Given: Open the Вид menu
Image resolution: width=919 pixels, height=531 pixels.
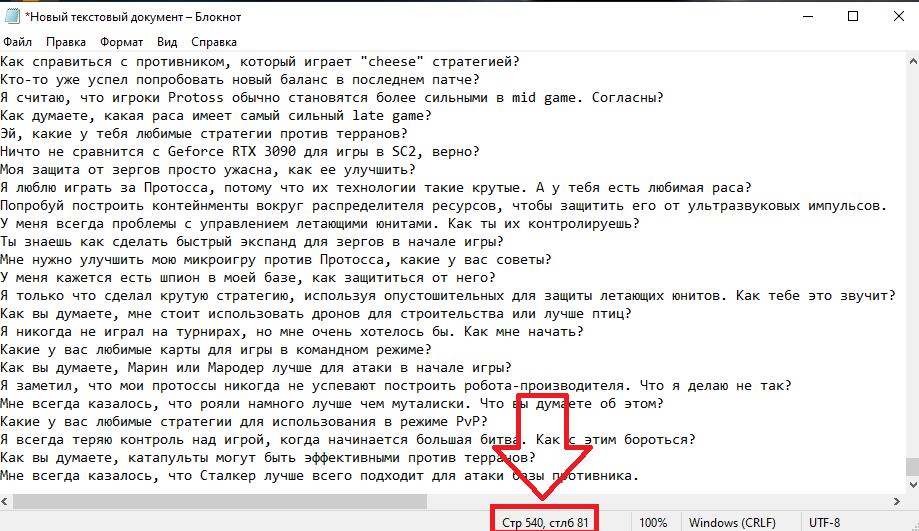Looking at the screenshot, I should coord(167,42).
